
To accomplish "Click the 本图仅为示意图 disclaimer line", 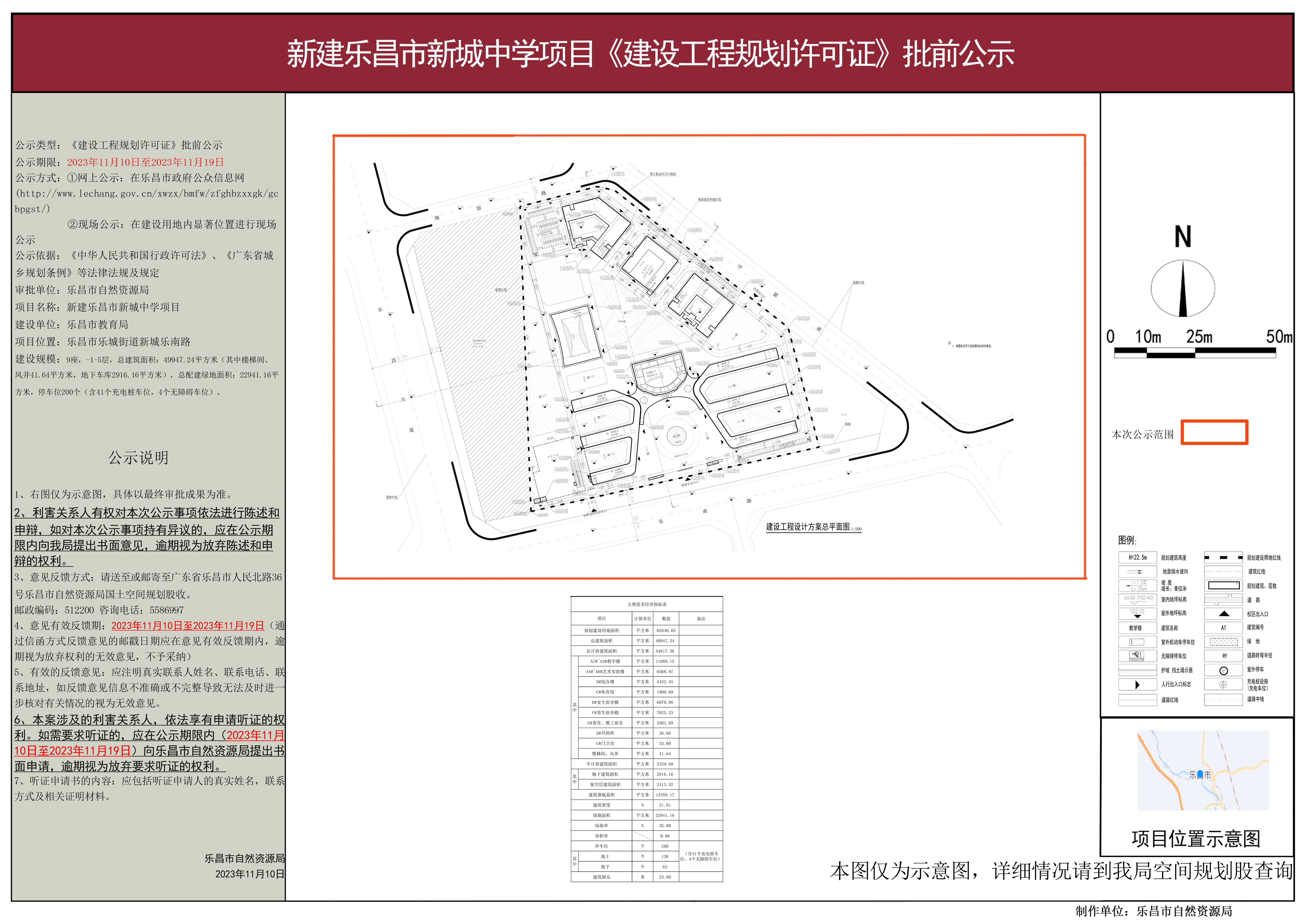I will pos(1061,871).
